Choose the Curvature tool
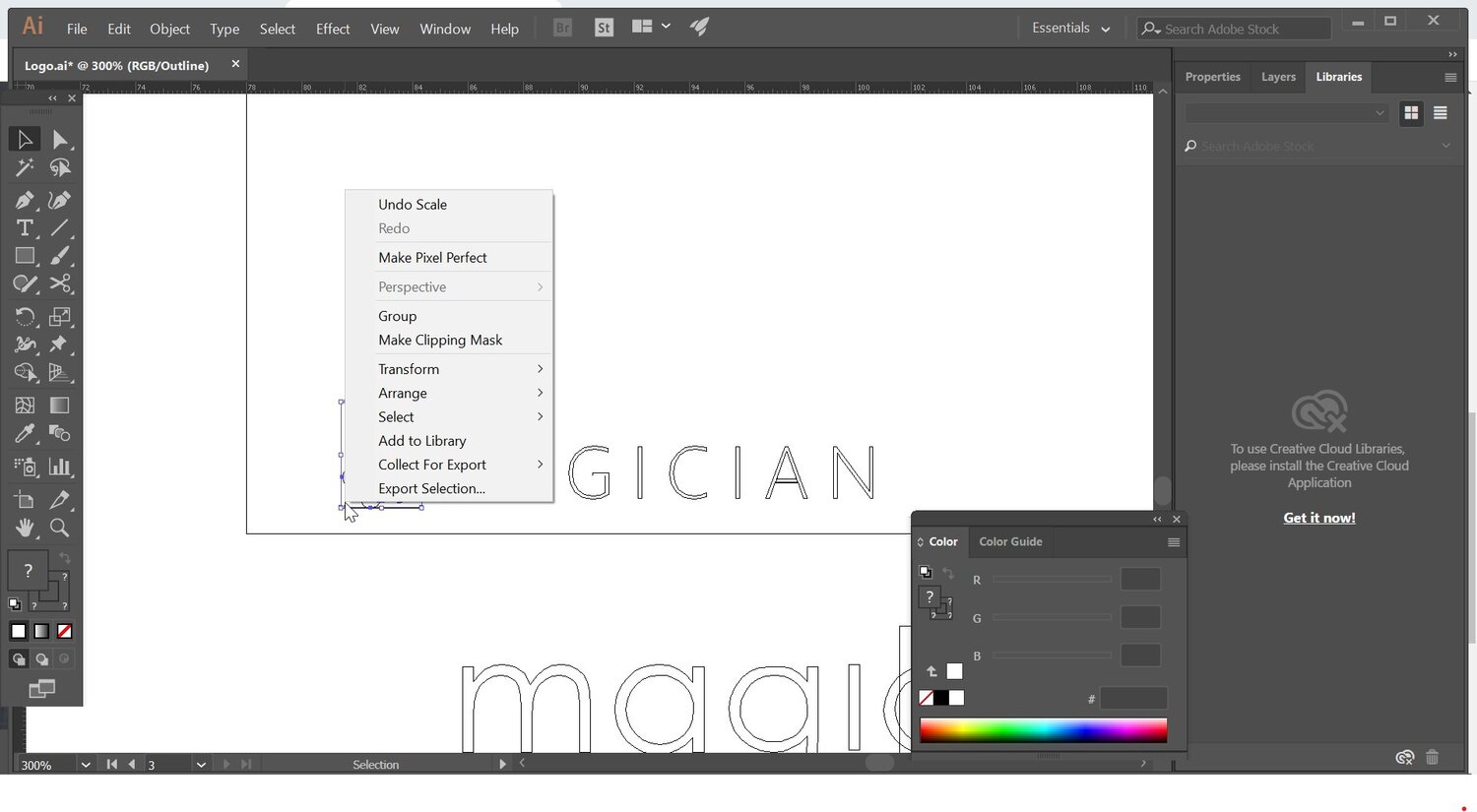 point(60,201)
